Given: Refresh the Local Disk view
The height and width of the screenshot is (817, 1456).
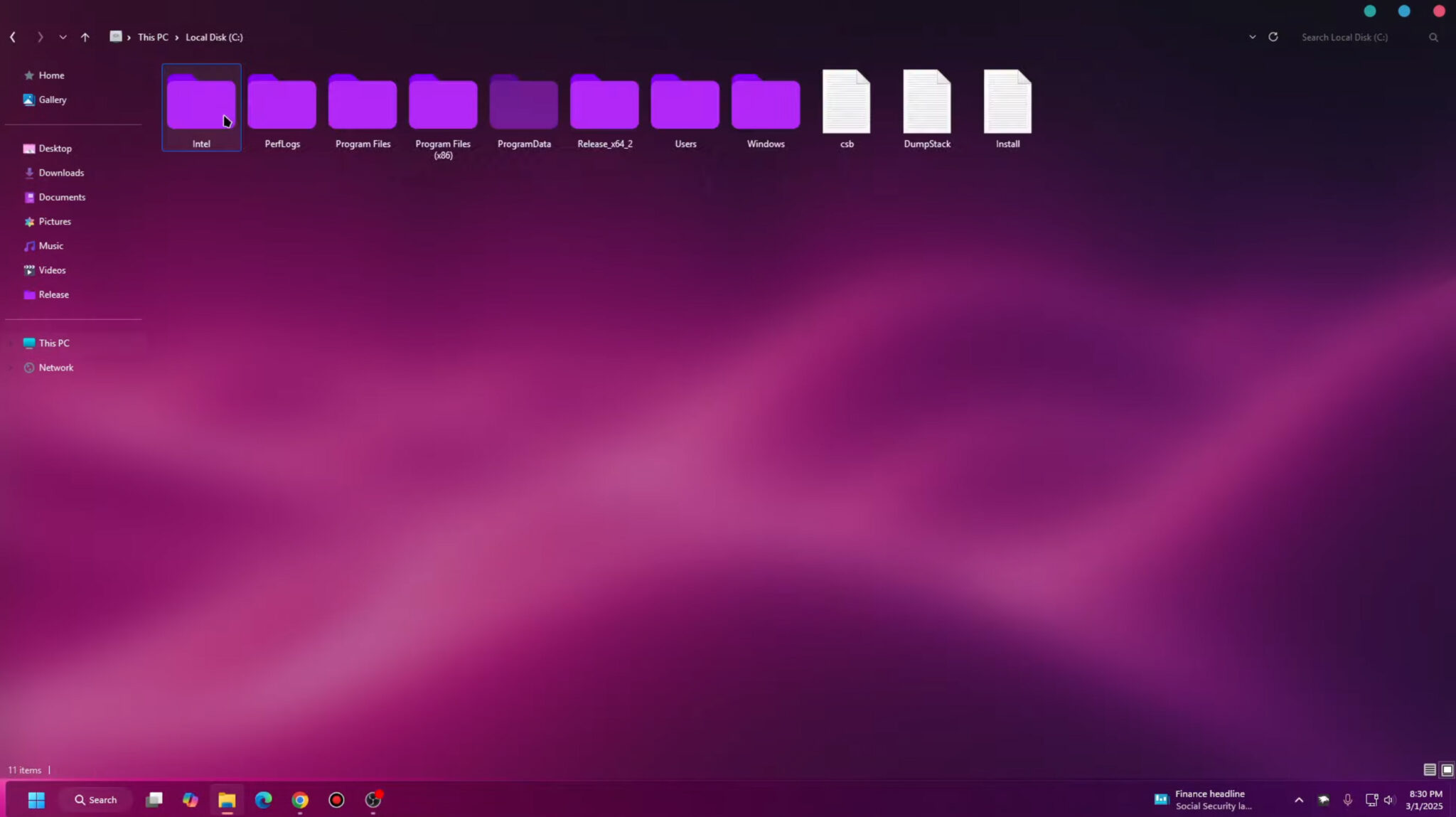Looking at the screenshot, I should pos(1273,36).
